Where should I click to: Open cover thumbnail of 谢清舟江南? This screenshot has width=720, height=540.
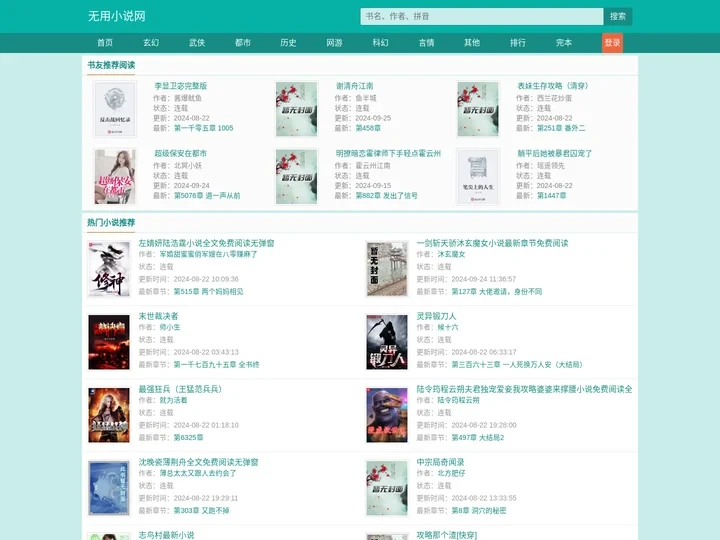(296, 109)
